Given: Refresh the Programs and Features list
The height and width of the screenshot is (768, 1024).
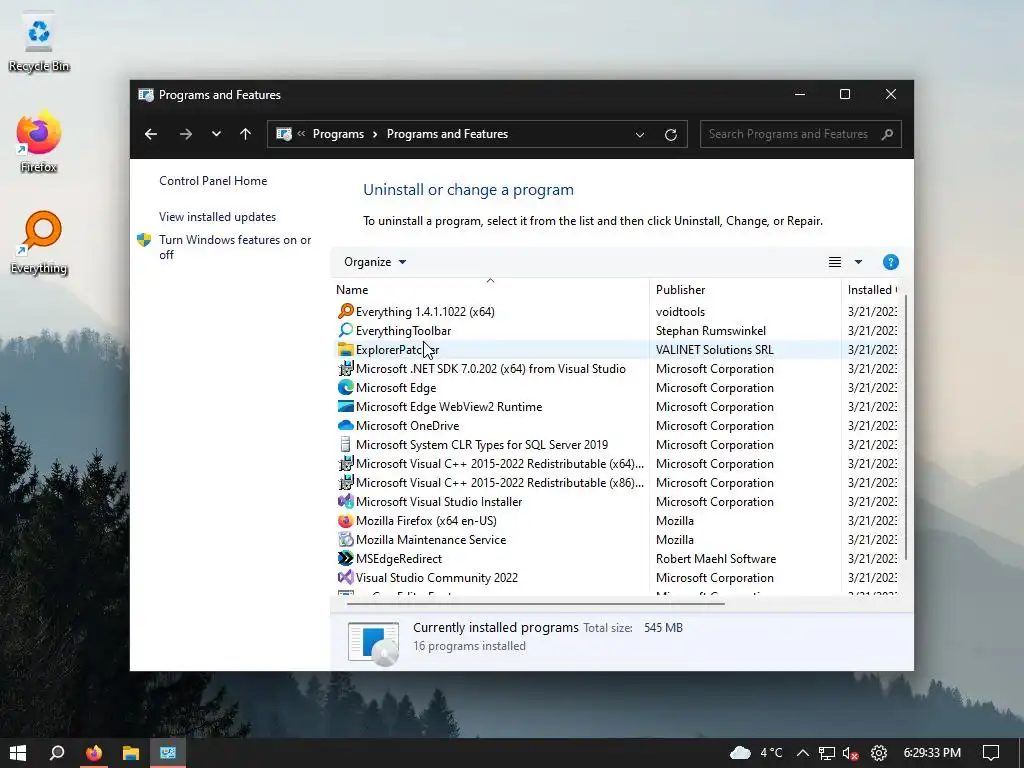Looking at the screenshot, I should [x=671, y=135].
